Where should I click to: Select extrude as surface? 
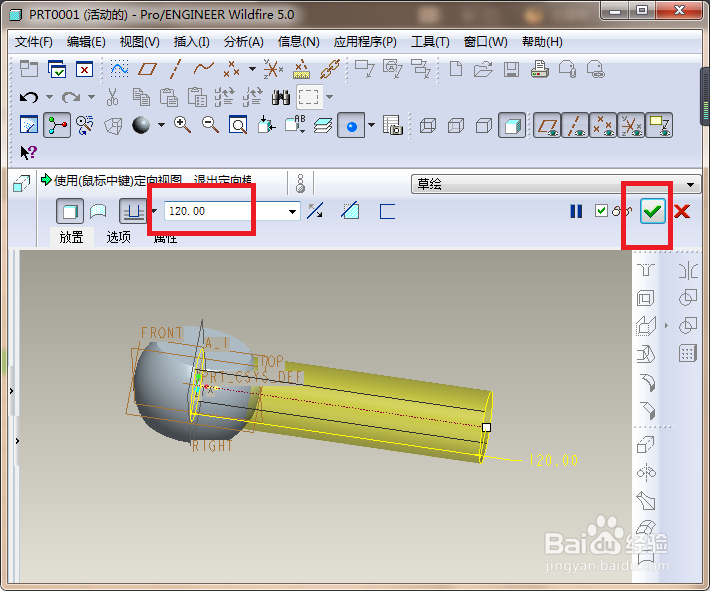[98, 211]
